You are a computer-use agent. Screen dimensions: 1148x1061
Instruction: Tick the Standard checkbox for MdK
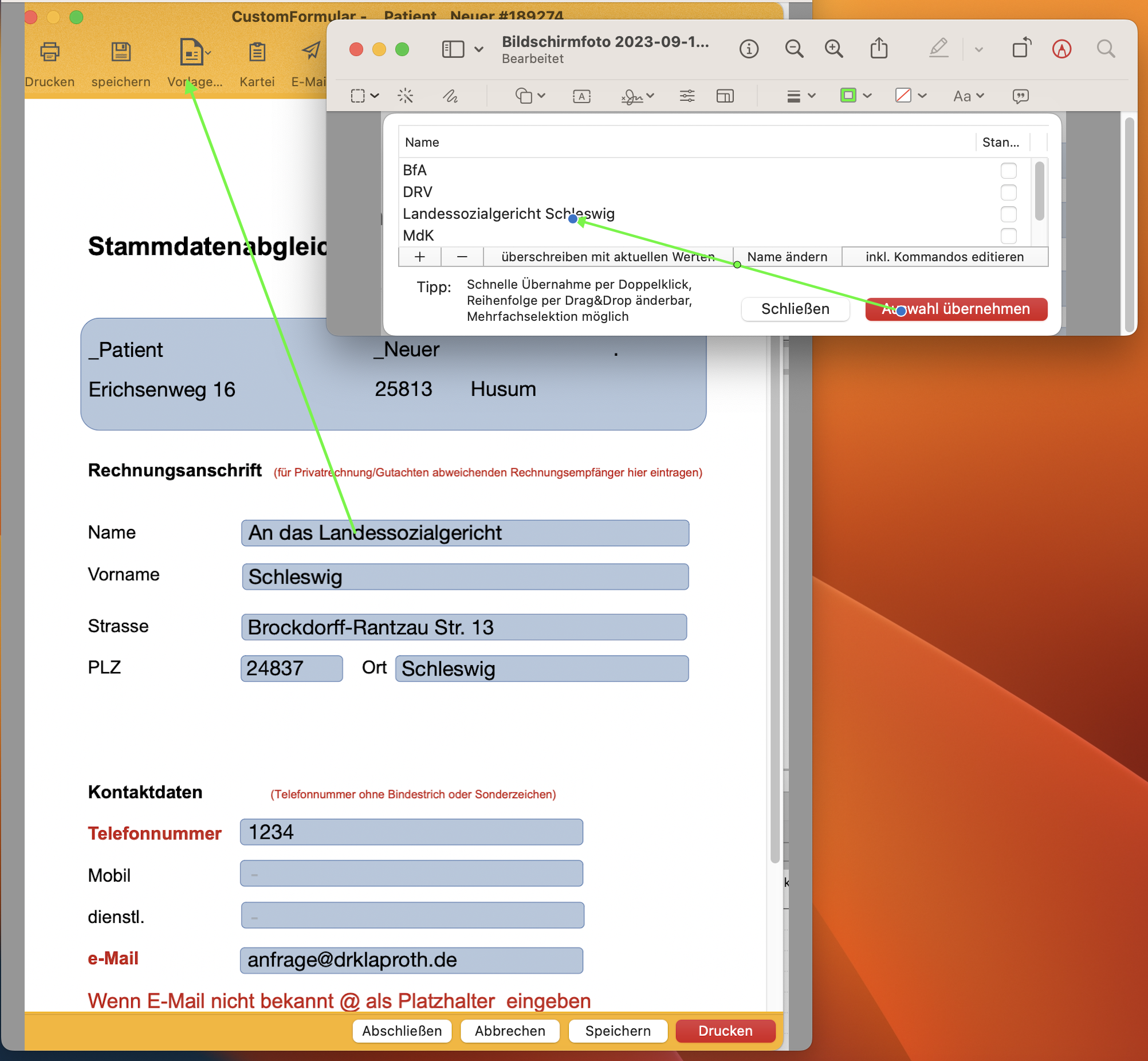tap(1009, 235)
